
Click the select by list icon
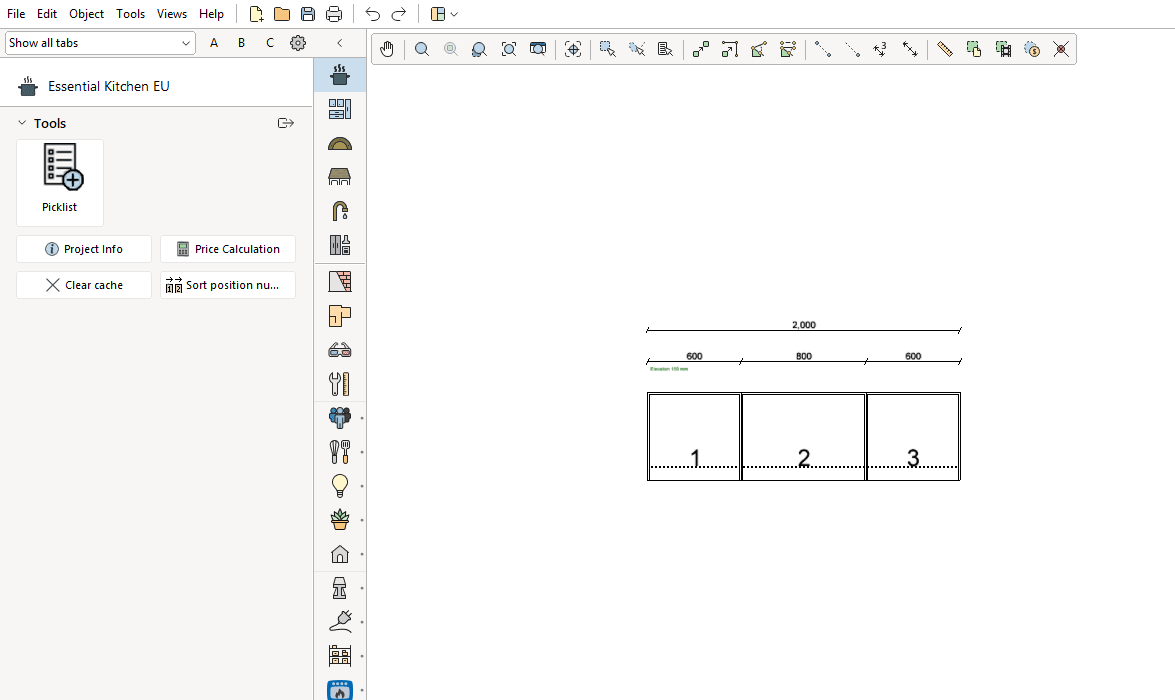click(x=665, y=49)
